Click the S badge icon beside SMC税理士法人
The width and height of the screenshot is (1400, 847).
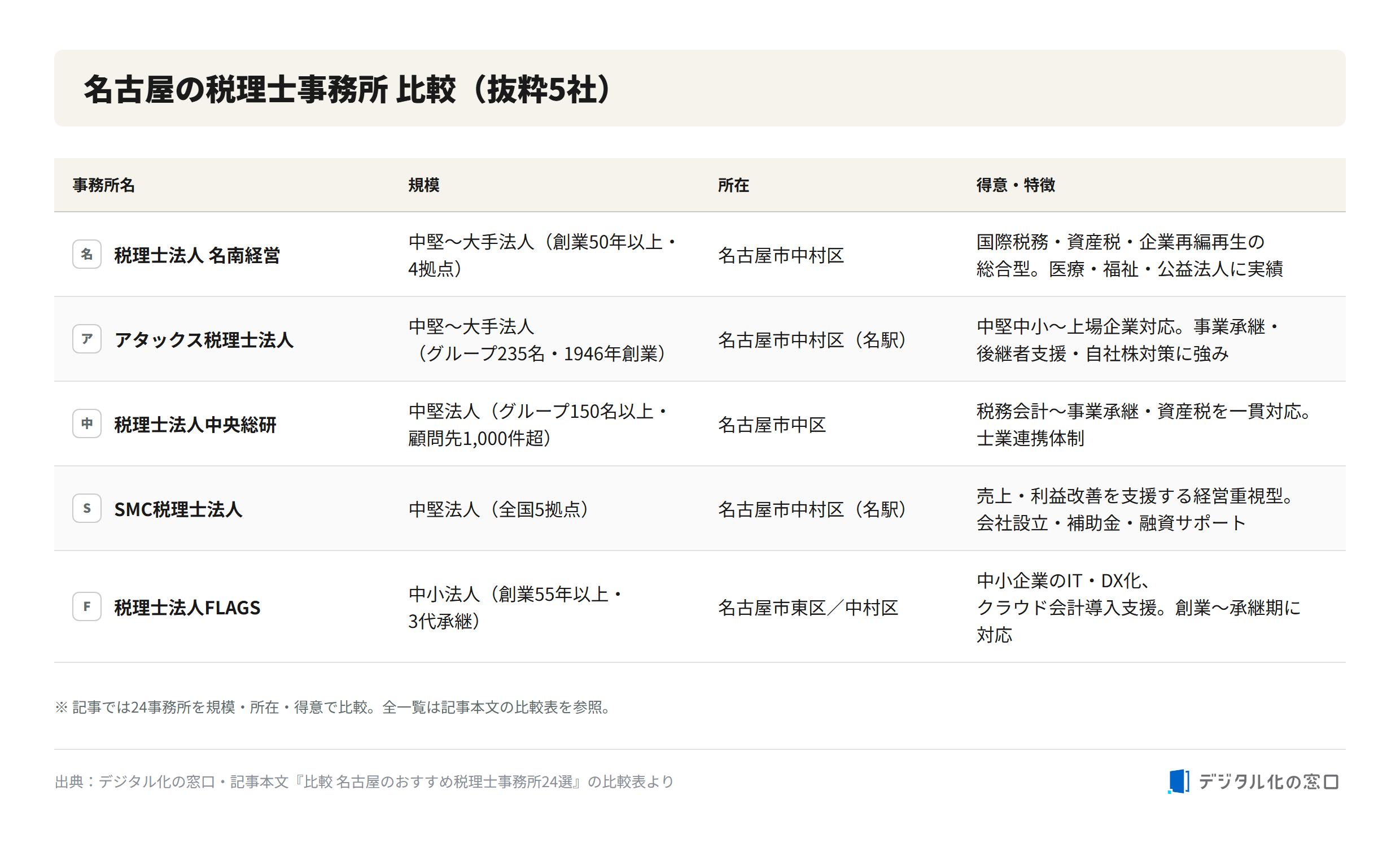tap(87, 509)
